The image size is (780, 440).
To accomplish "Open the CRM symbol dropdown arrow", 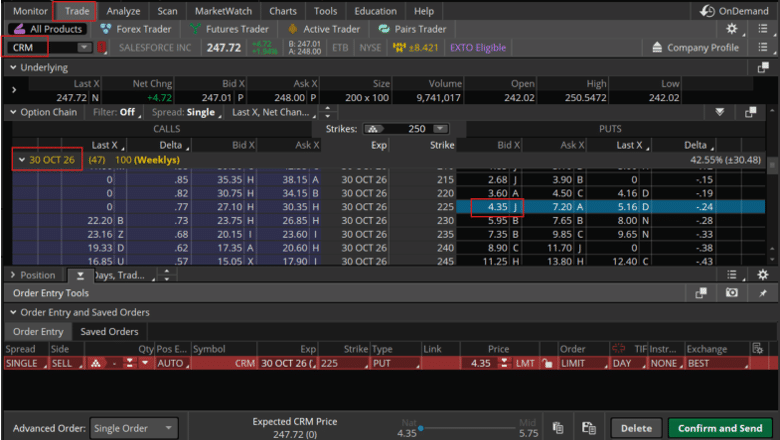I will tap(84, 47).
